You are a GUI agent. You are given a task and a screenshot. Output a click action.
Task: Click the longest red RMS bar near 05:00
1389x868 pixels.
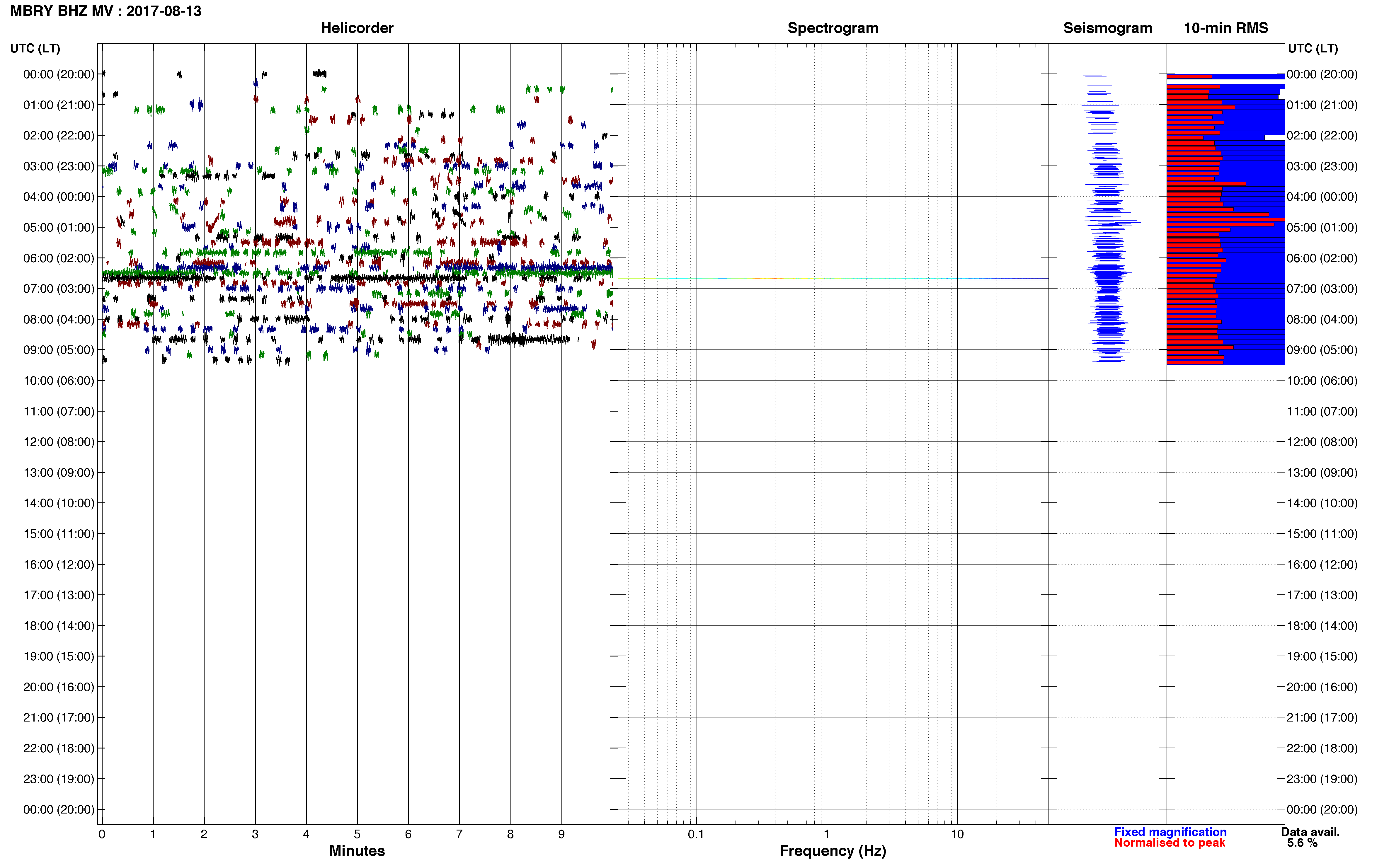(1225, 219)
